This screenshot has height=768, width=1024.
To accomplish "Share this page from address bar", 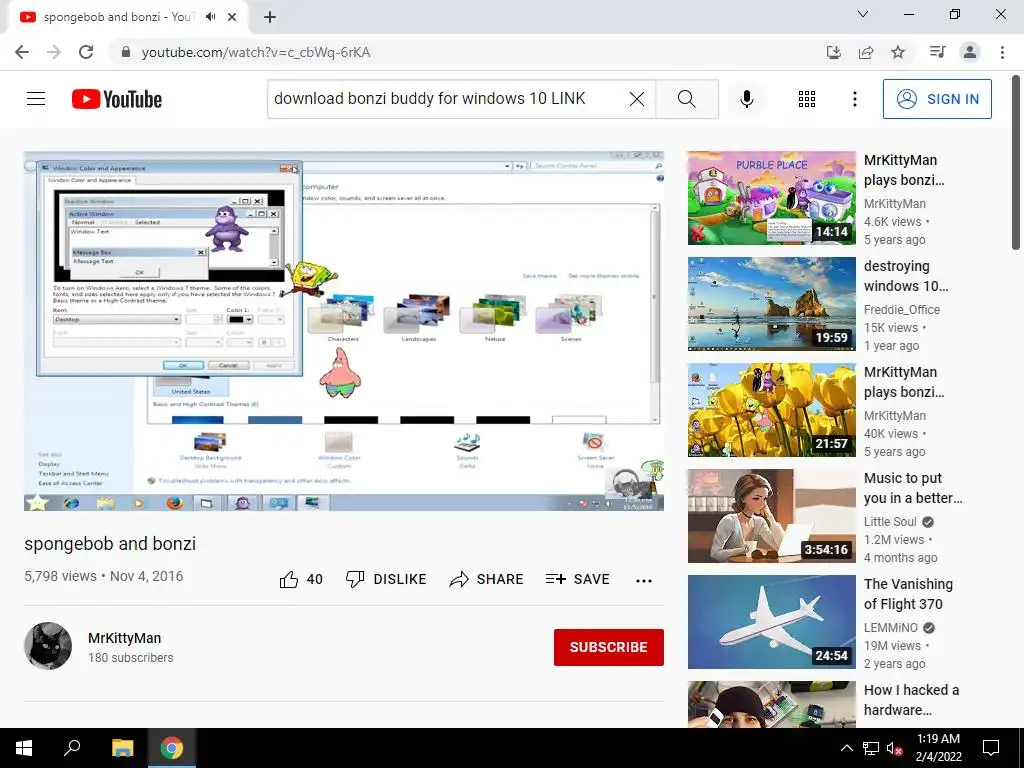I will pos(866,52).
